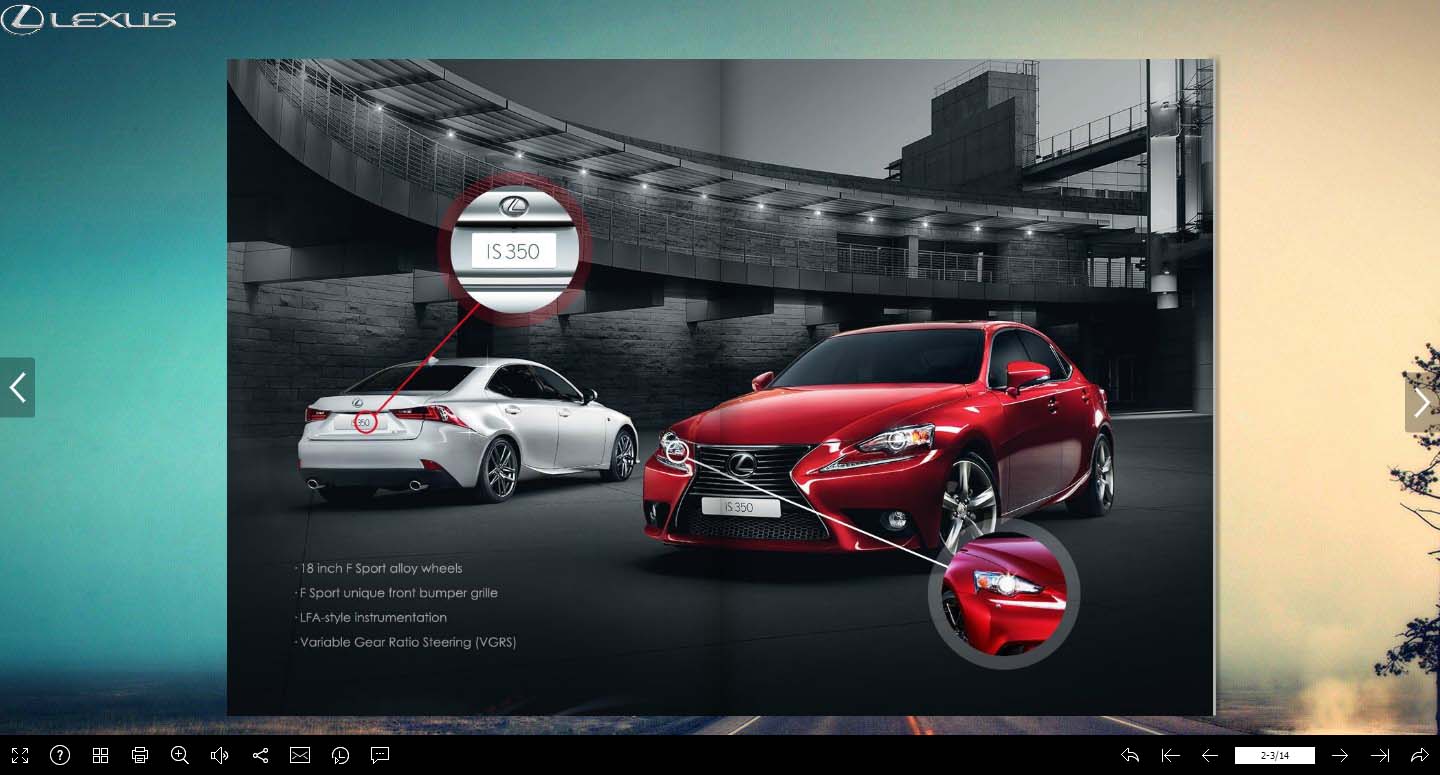Screen dimensions: 1440x775
Task: Click the text "Variable Gear Ratio Steering (VGRS)"
Action: click(x=406, y=642)
